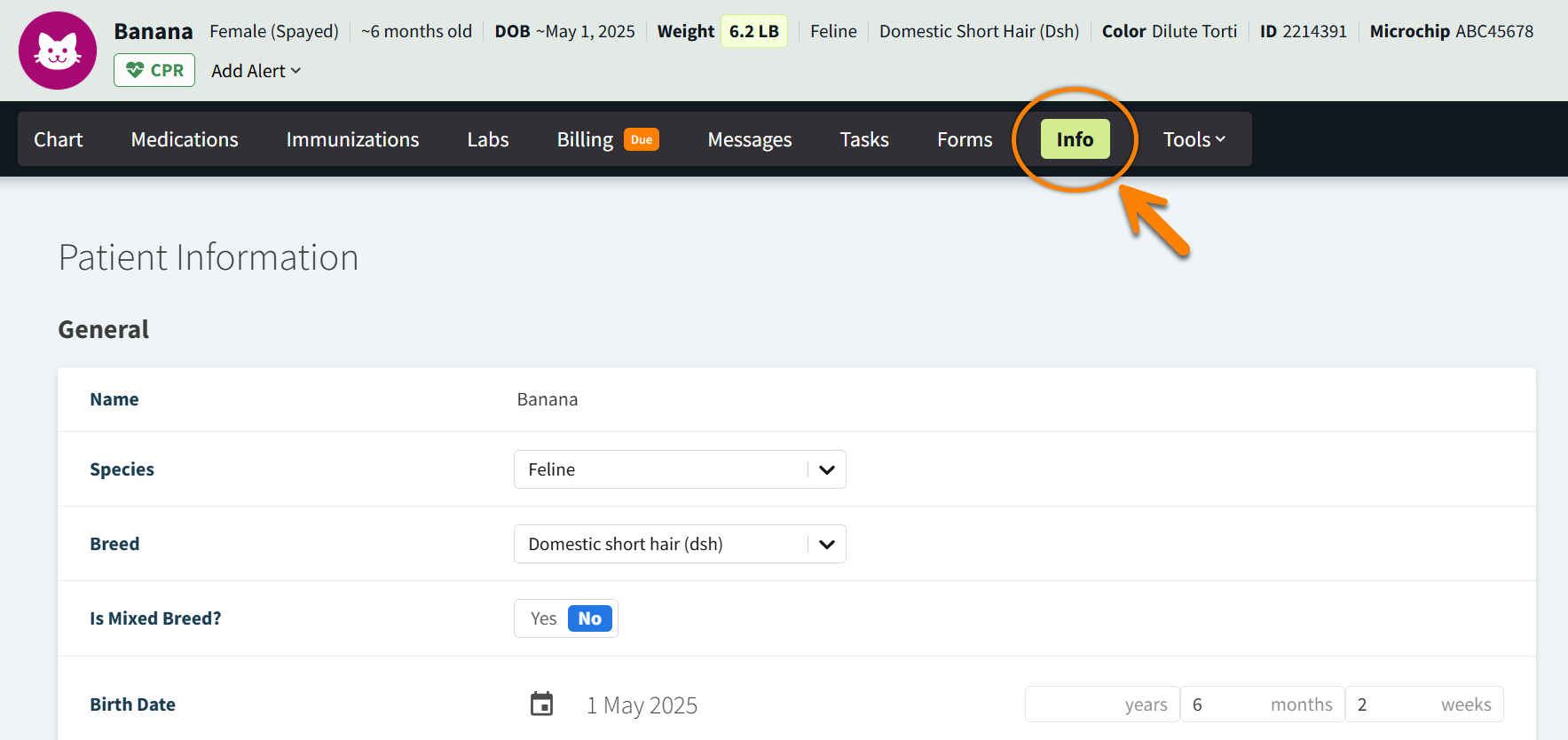Go to the Immunizations tab

pyautogui.click(x=352, y=139)
